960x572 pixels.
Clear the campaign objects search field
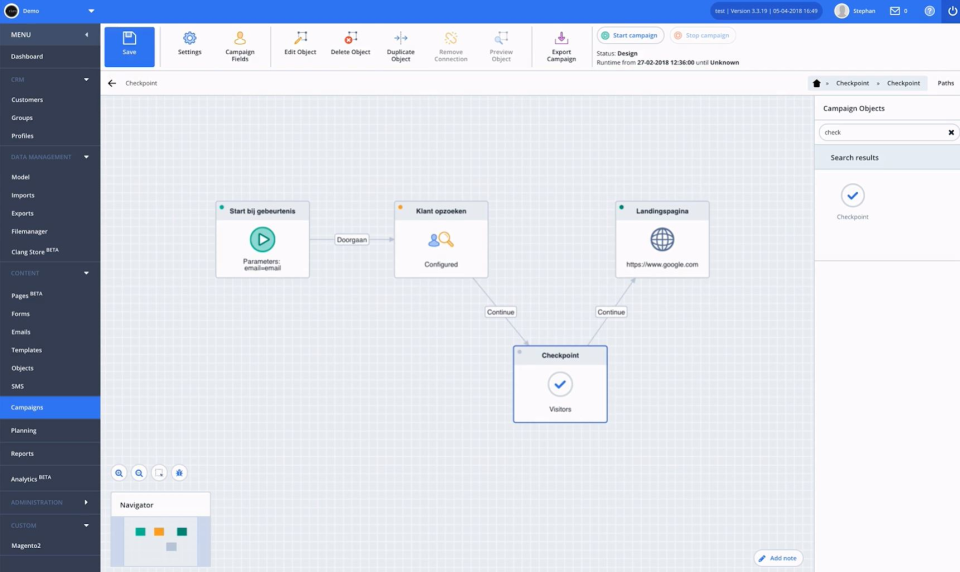951,132
